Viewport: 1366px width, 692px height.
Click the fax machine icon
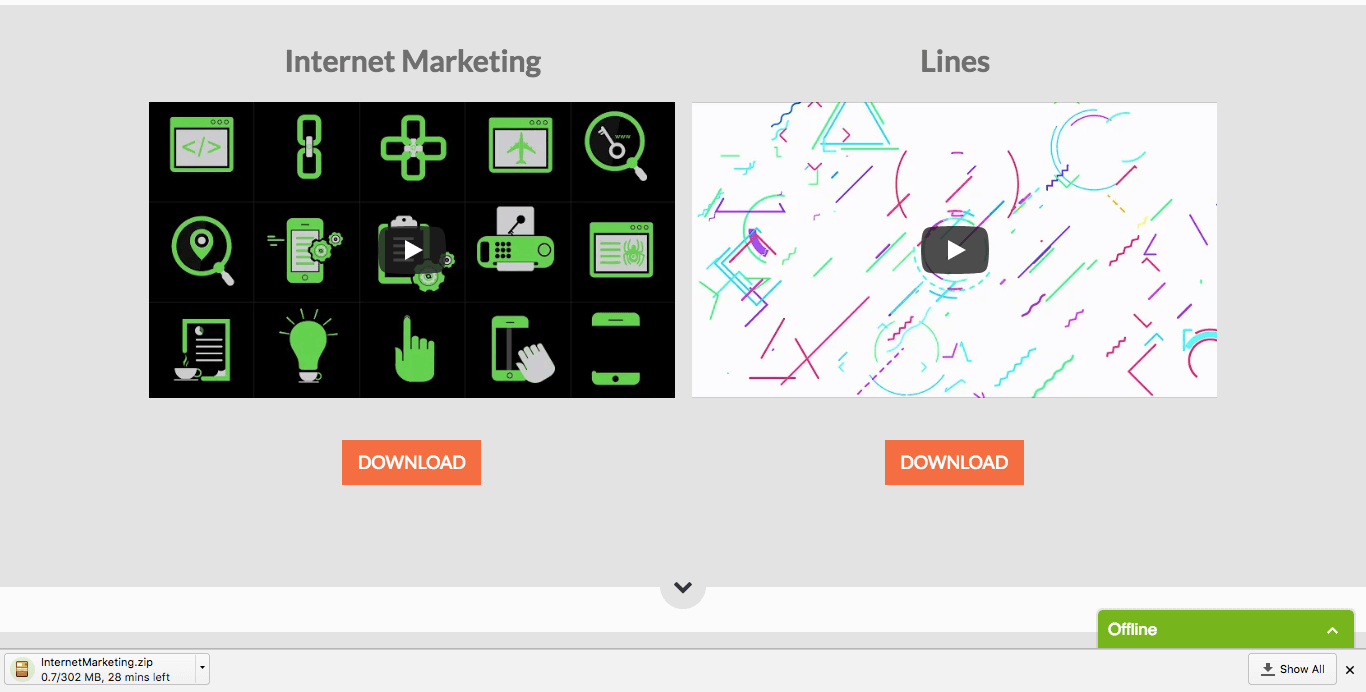click(x=516, y=240)
